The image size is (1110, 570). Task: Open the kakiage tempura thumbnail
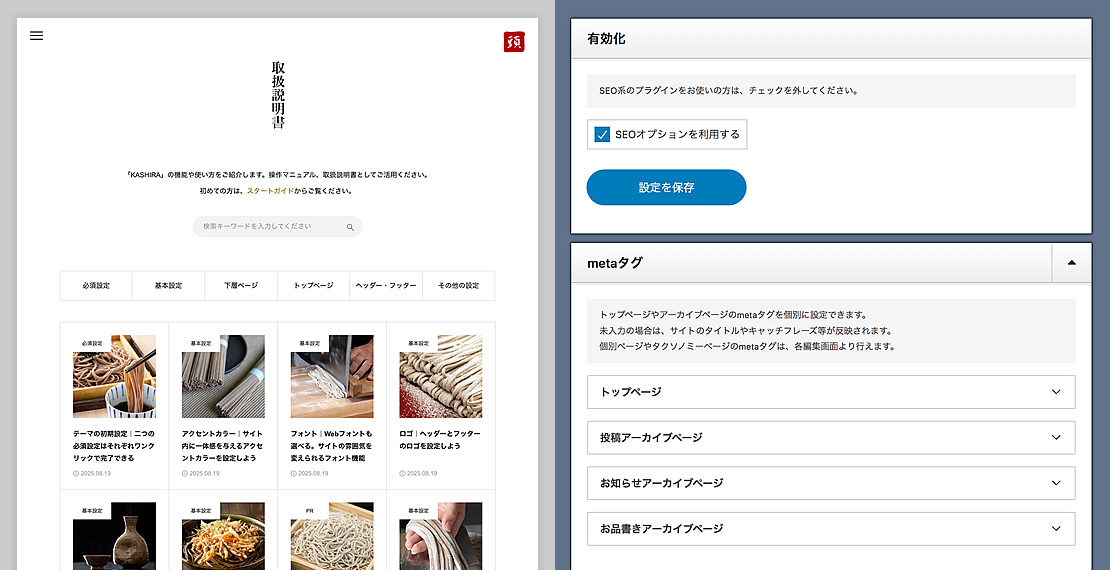(x=223, y=536)
